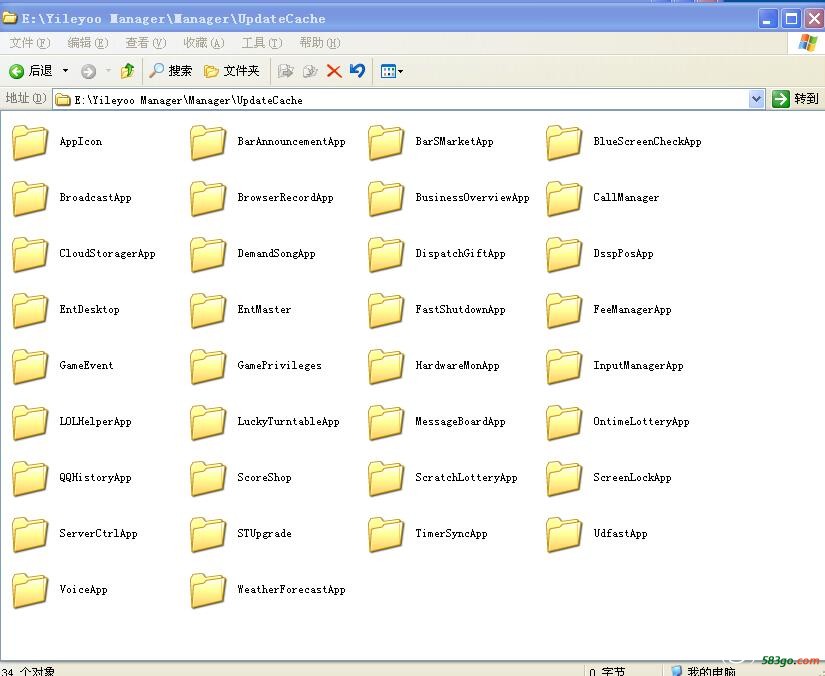Click the red Delete X icon

[334, 71]
